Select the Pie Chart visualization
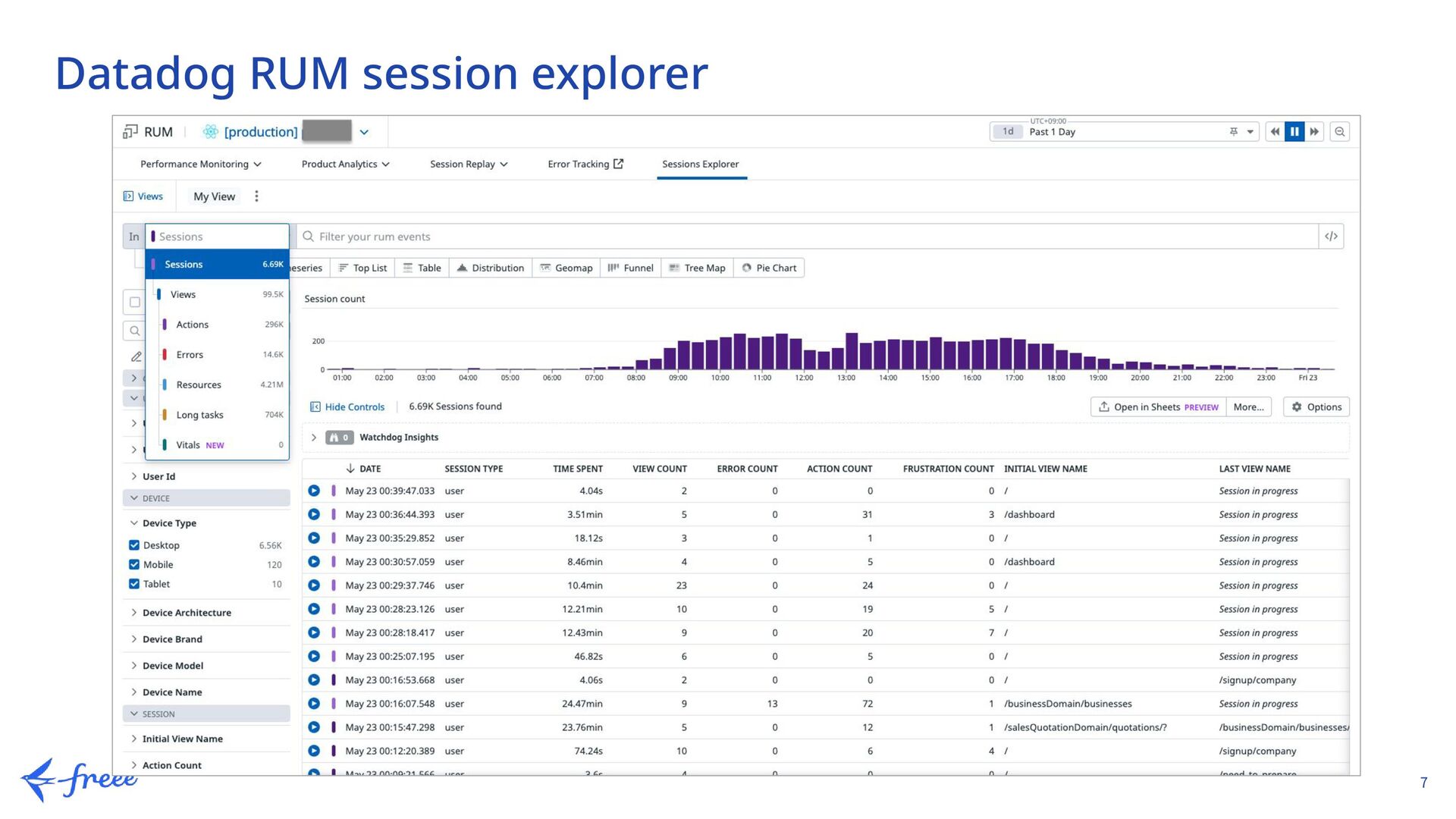 click(769, 268)
